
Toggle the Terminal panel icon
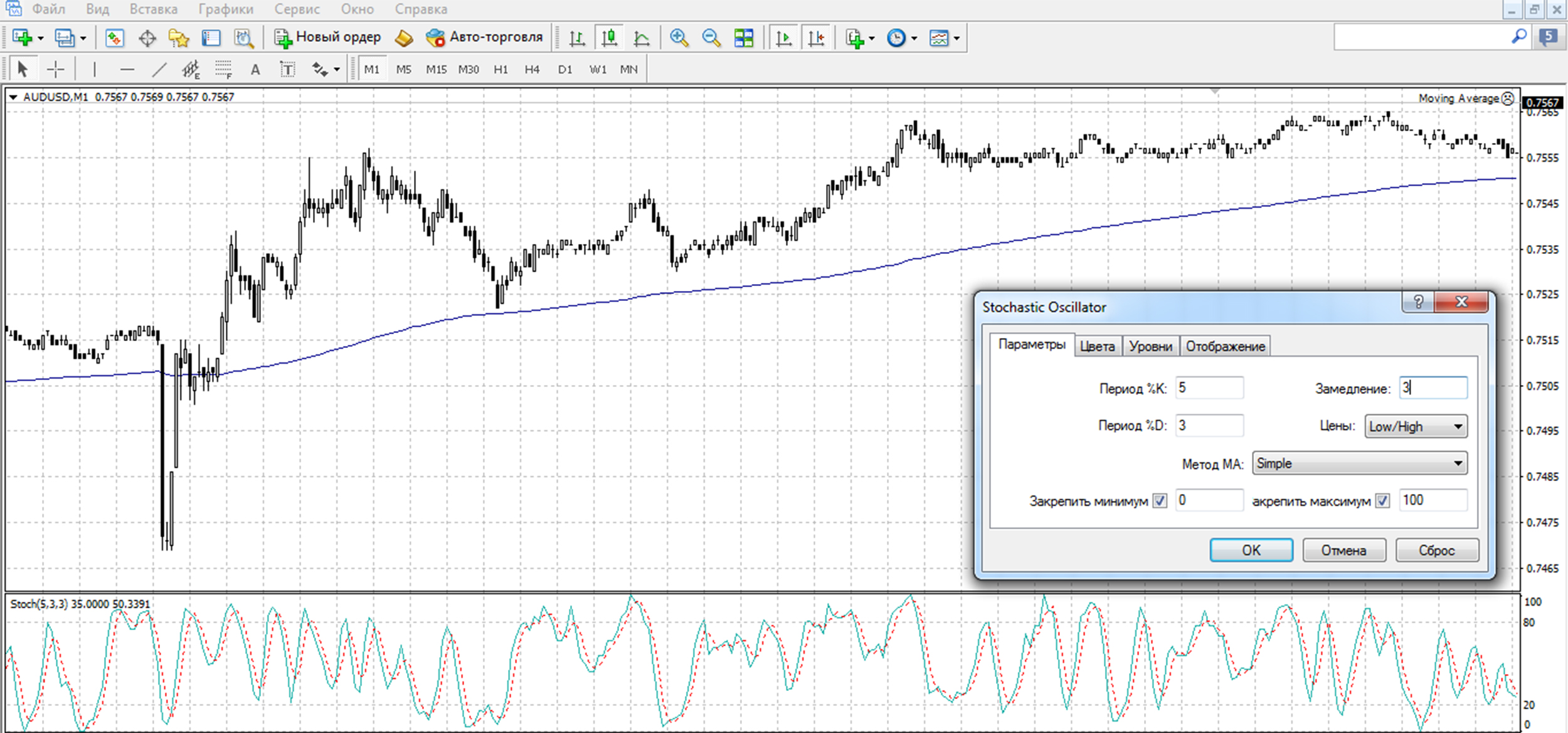(211, 38)
